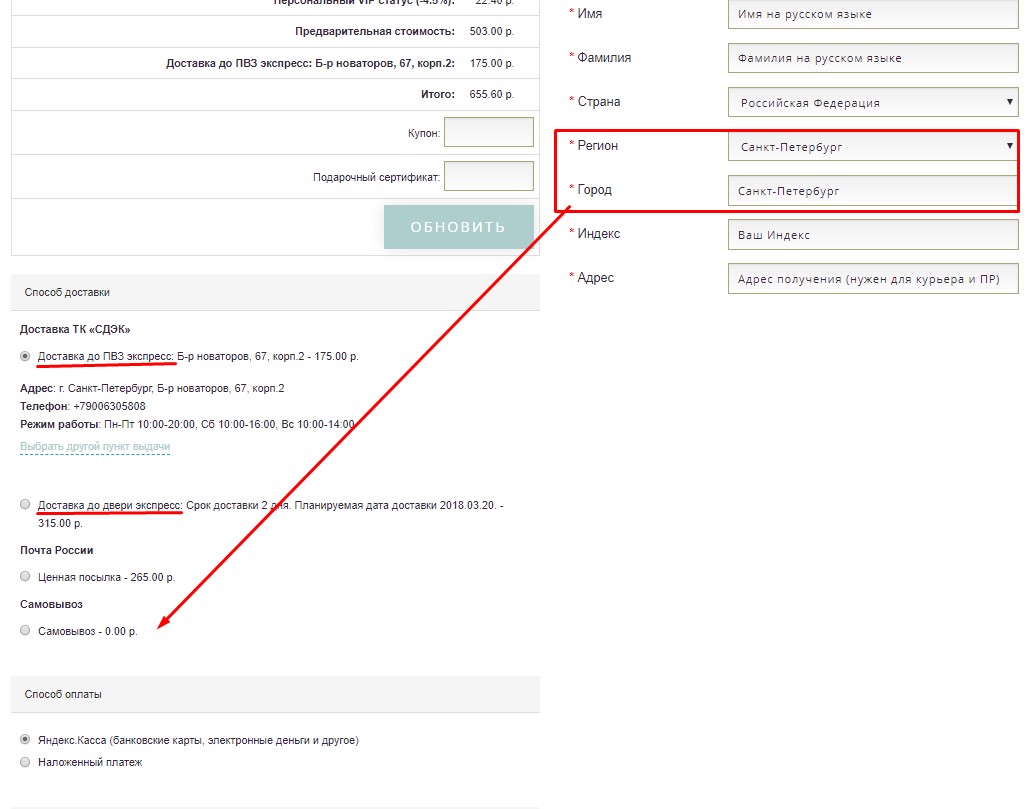1033x809 pixels.
Task: Choose Доставка до двери экспресс delivery option
Action: (25, 505)
